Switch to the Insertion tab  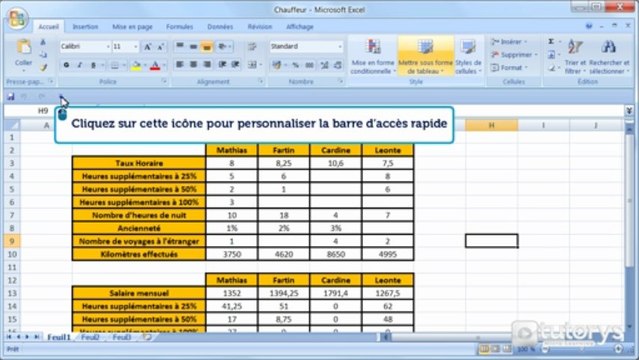pos(85,27)
